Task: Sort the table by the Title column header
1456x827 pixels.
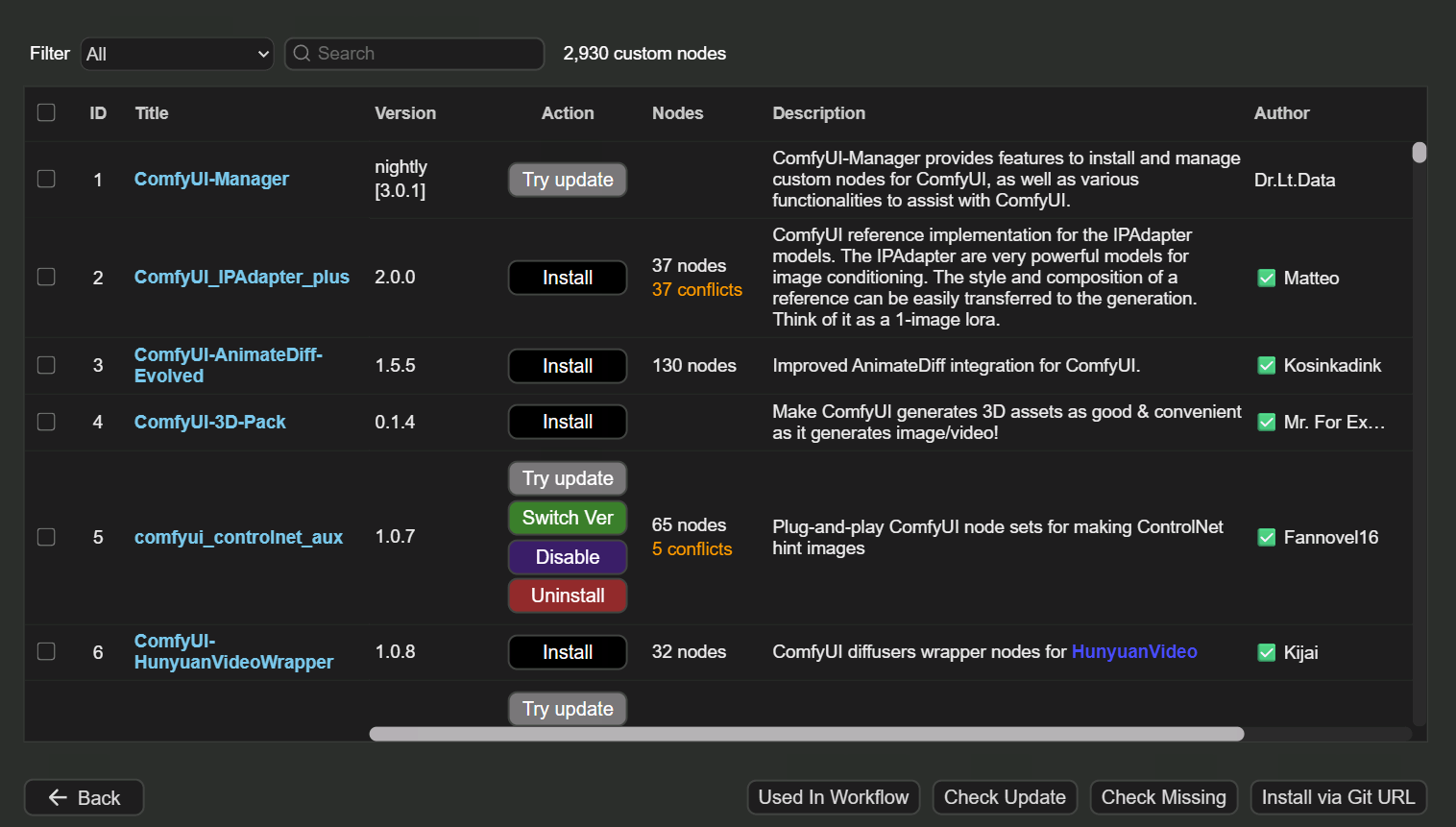Action: (152, 113)
